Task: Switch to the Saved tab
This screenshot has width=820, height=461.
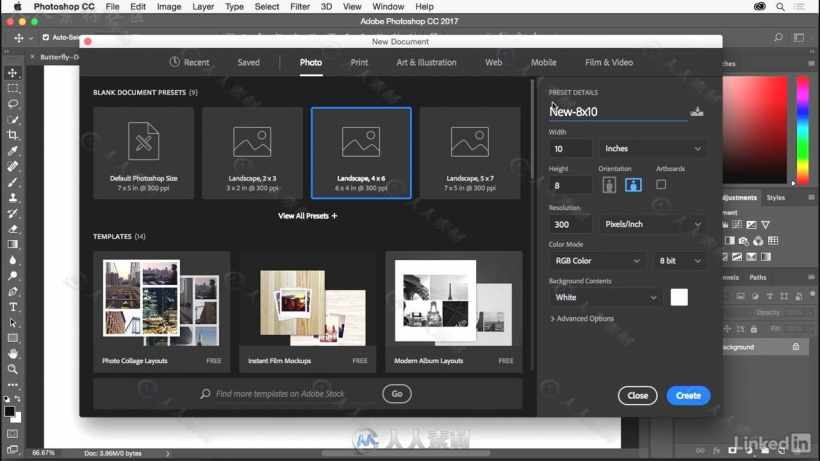Action: pos(248,62)
